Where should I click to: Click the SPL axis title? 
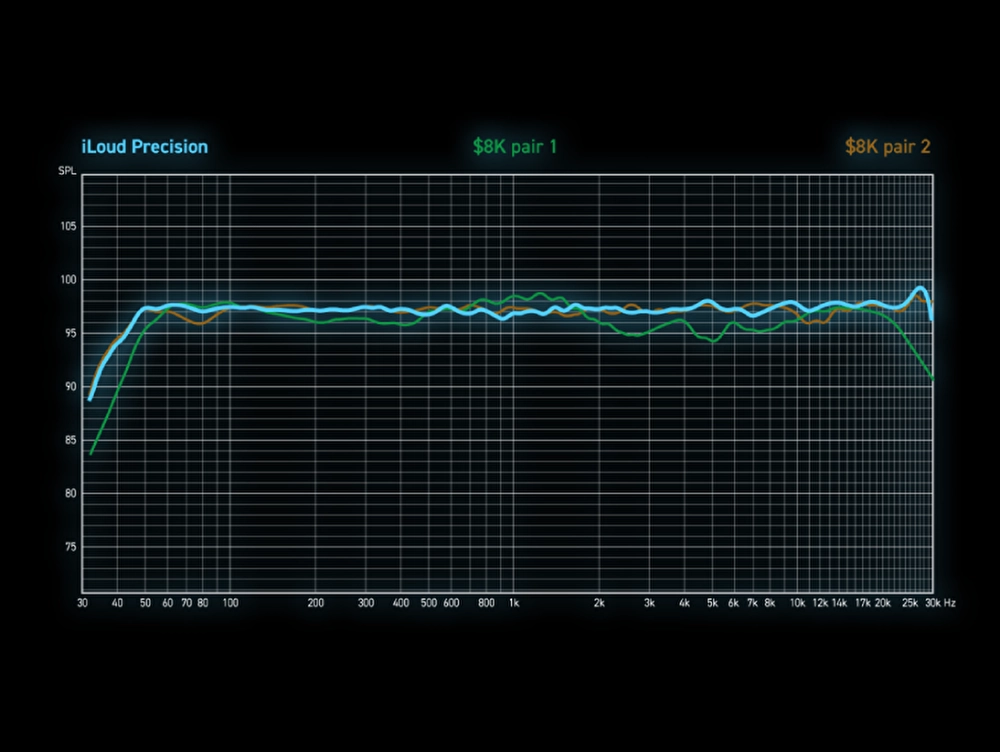point(65,173)
